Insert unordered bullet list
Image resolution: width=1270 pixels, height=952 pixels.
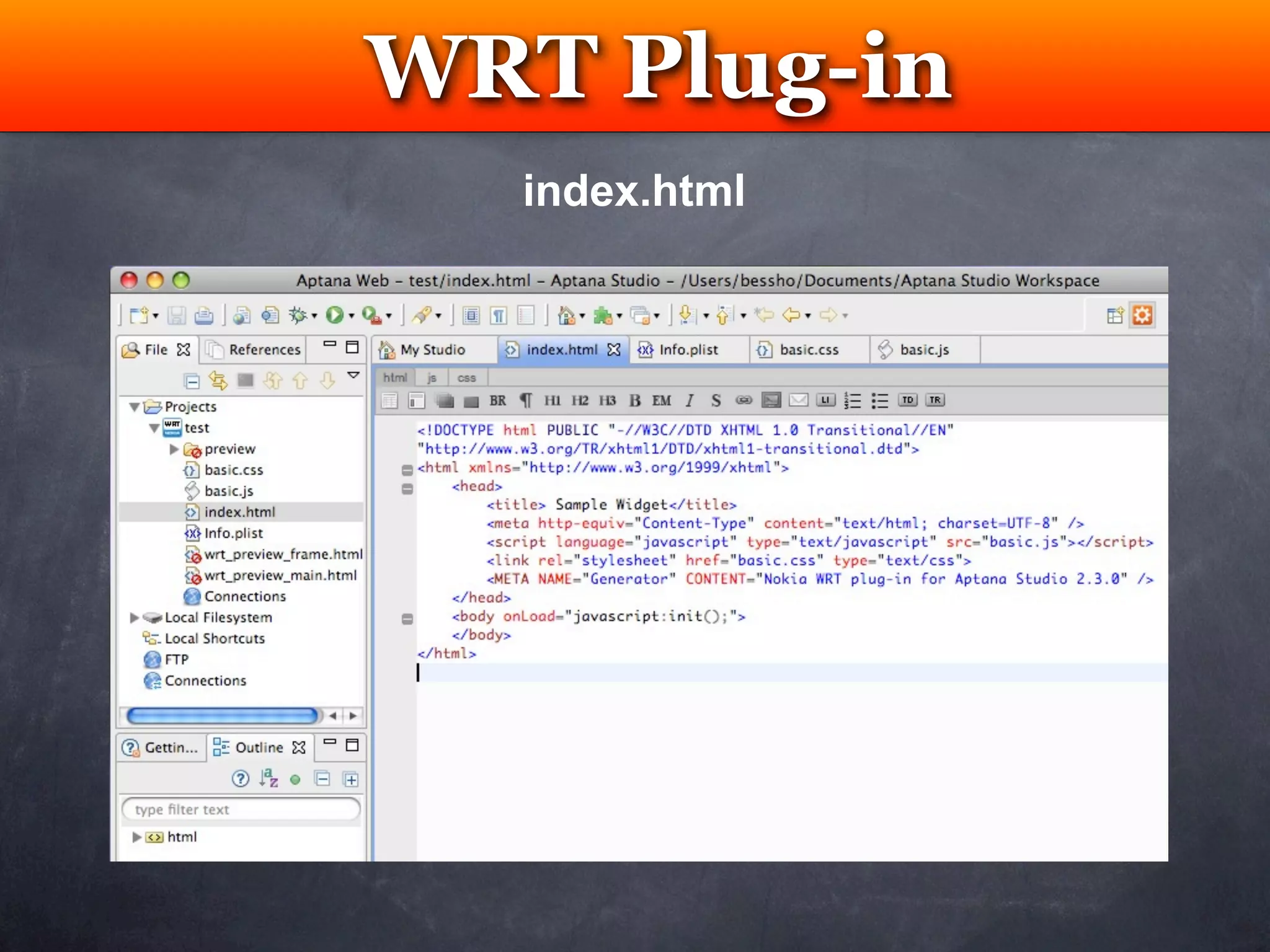pyautogui.click(x=880, y=401)
